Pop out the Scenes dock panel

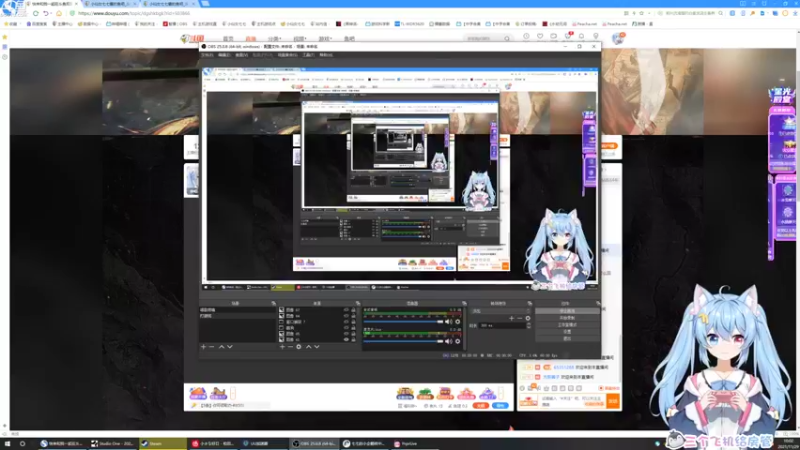pos(273,304)
